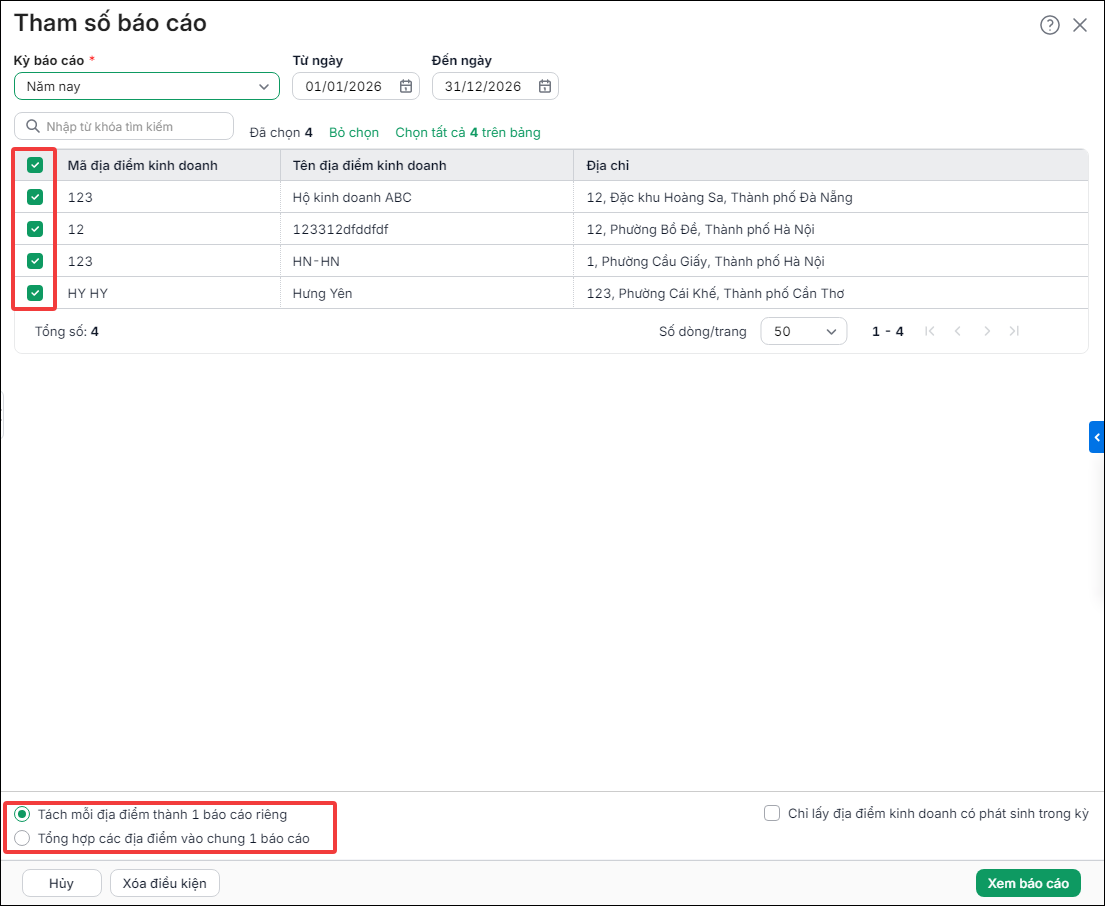This screenshot has height=906, width=1105.
Task: Click Chọn tất cả 4 trên bảng link
Action: click(468, 132)
